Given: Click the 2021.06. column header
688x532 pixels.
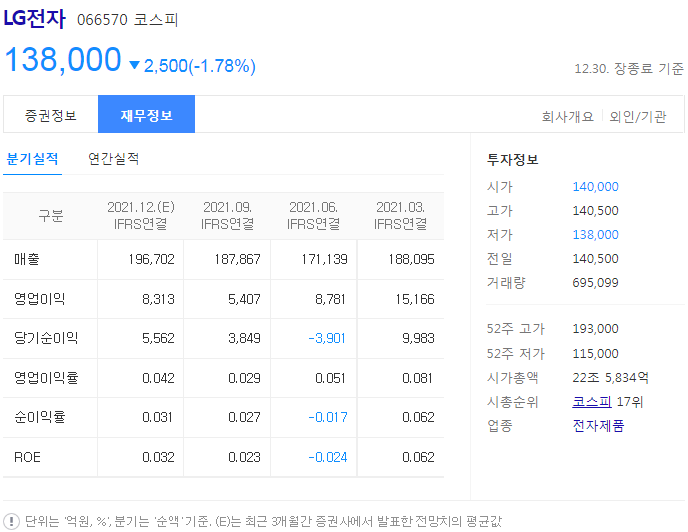Looking at the screenshot, I should click(x=313, y=216).
